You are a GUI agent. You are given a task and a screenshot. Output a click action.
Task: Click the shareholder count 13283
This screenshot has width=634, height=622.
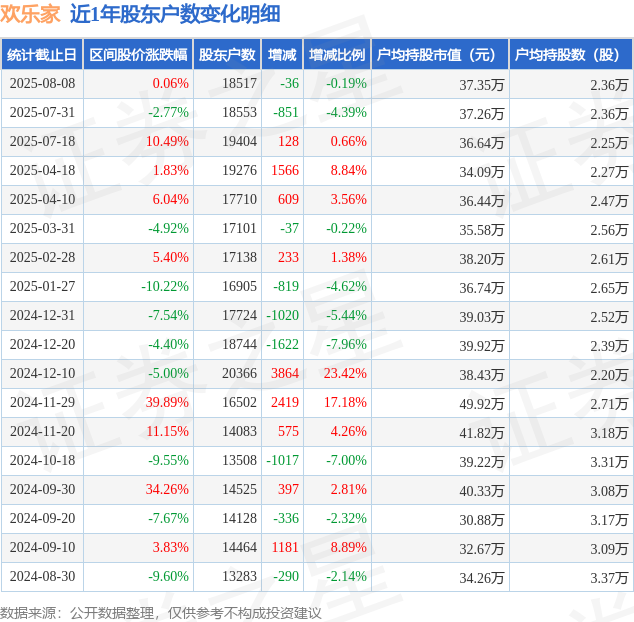(239, 576)
